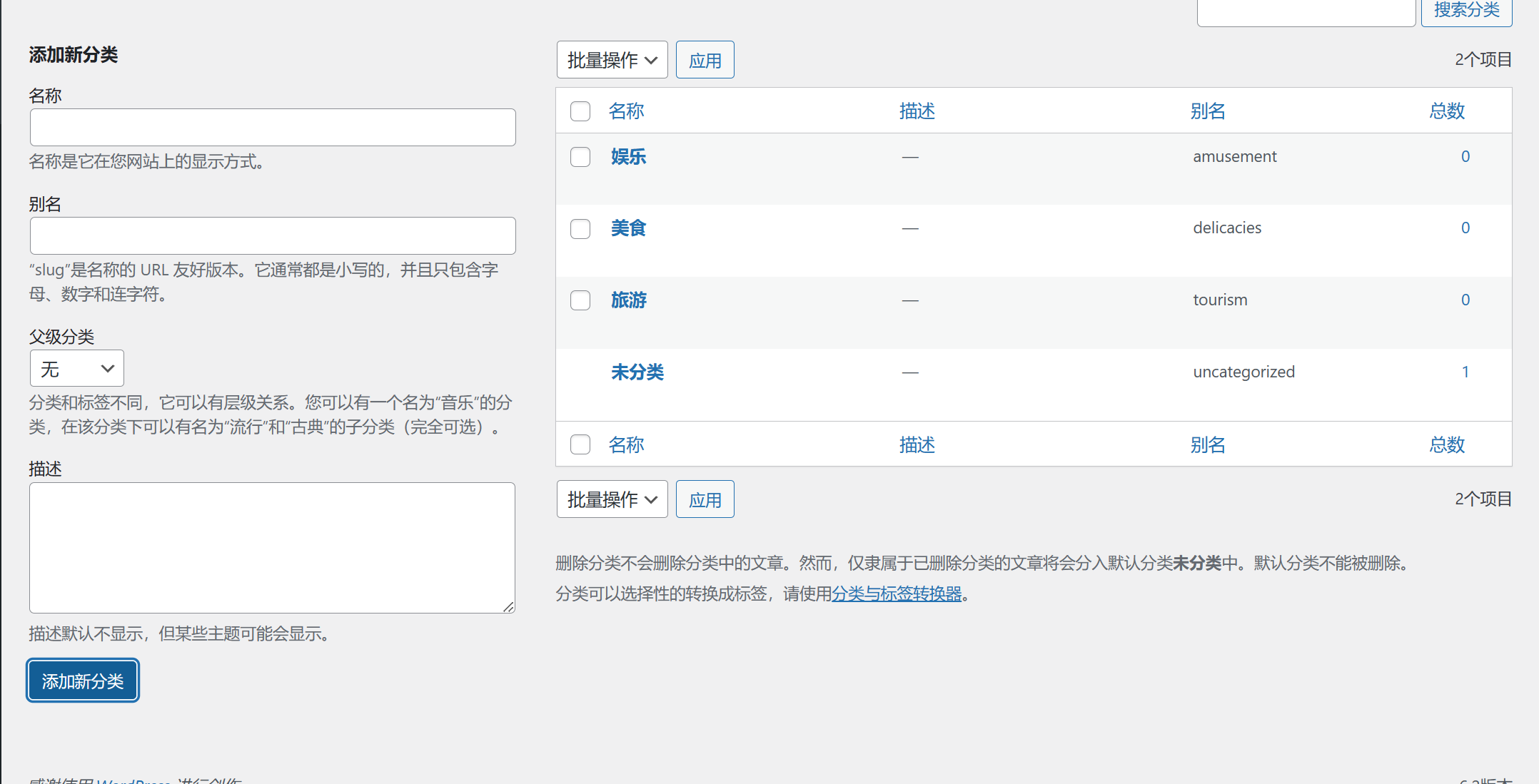Click the 搜索分类 button
Viewport: 1539px width, 784px height.
(1466, 11)
